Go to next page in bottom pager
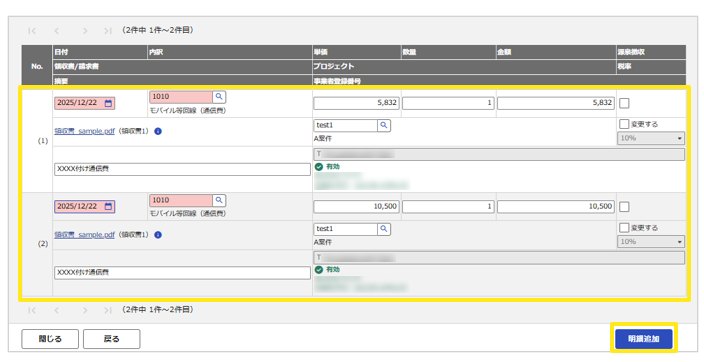Viewport: 704px width, 362px height. click(x=85, y=310)
